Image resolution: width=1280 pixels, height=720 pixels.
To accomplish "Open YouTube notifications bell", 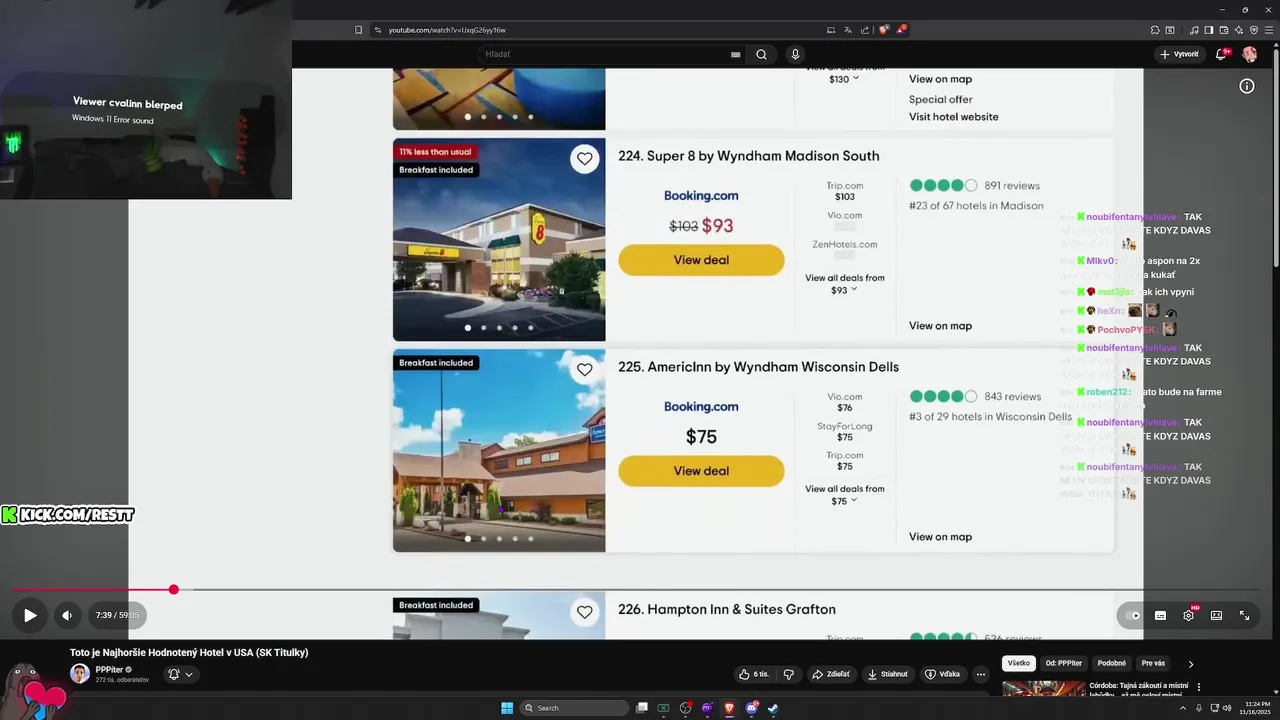I will tap(1221, 54).
